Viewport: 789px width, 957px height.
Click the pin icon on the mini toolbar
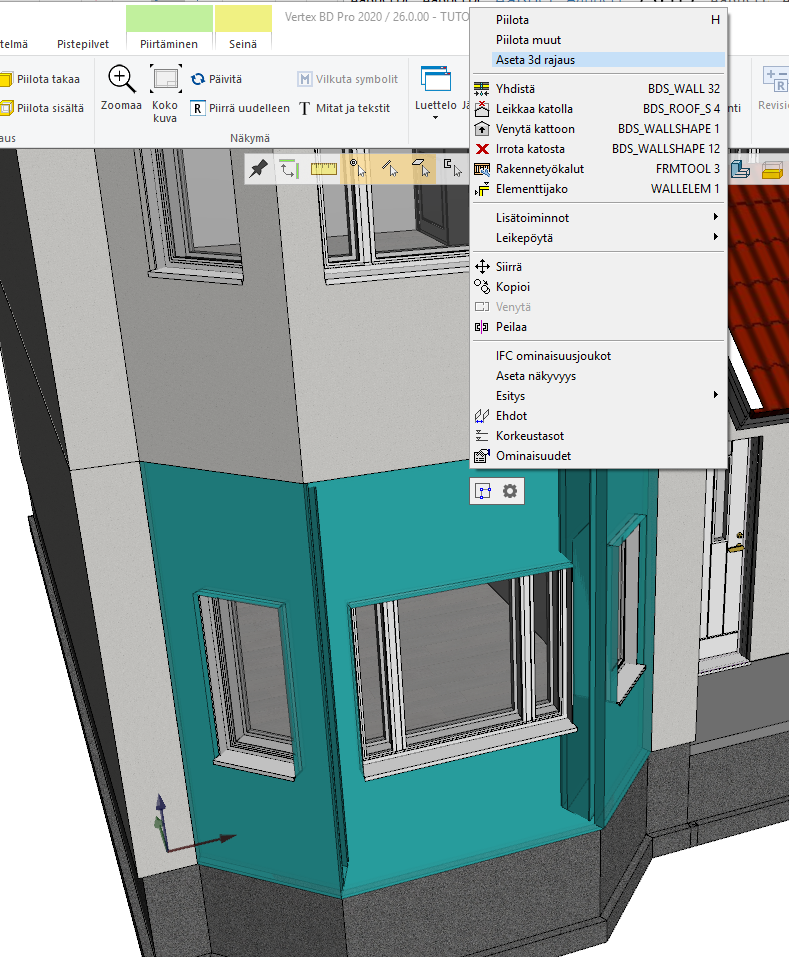(x=258, y=169)
